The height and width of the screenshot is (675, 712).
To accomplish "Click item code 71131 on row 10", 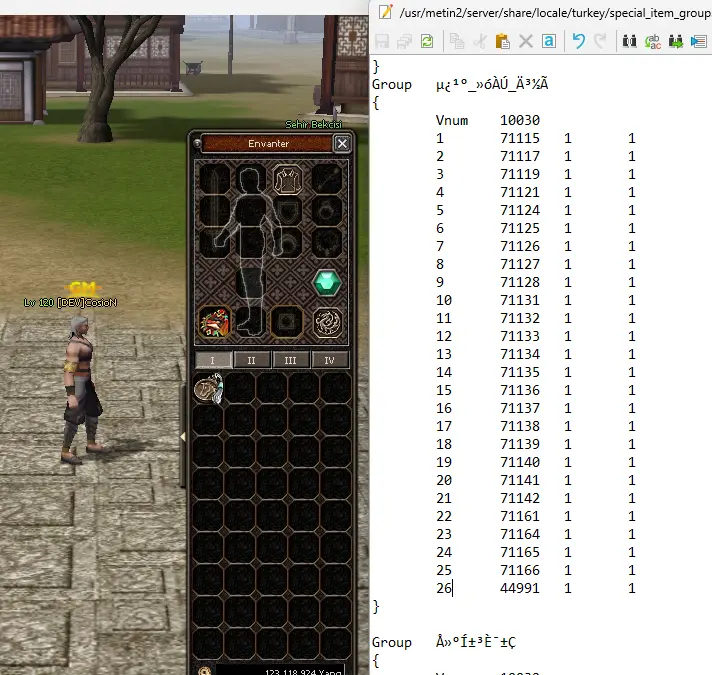I will click(x=520, y=300).
